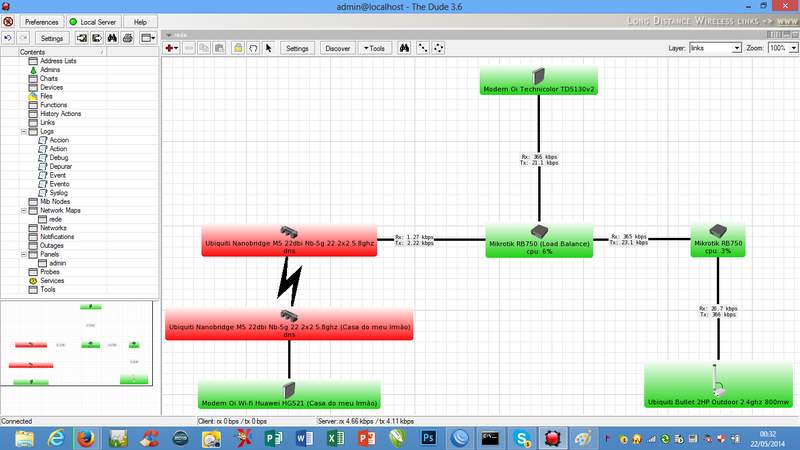The width and height of the screenshot is (800, 450).
Task: Open the Preferences button
Action: click(x=41, y=22)
